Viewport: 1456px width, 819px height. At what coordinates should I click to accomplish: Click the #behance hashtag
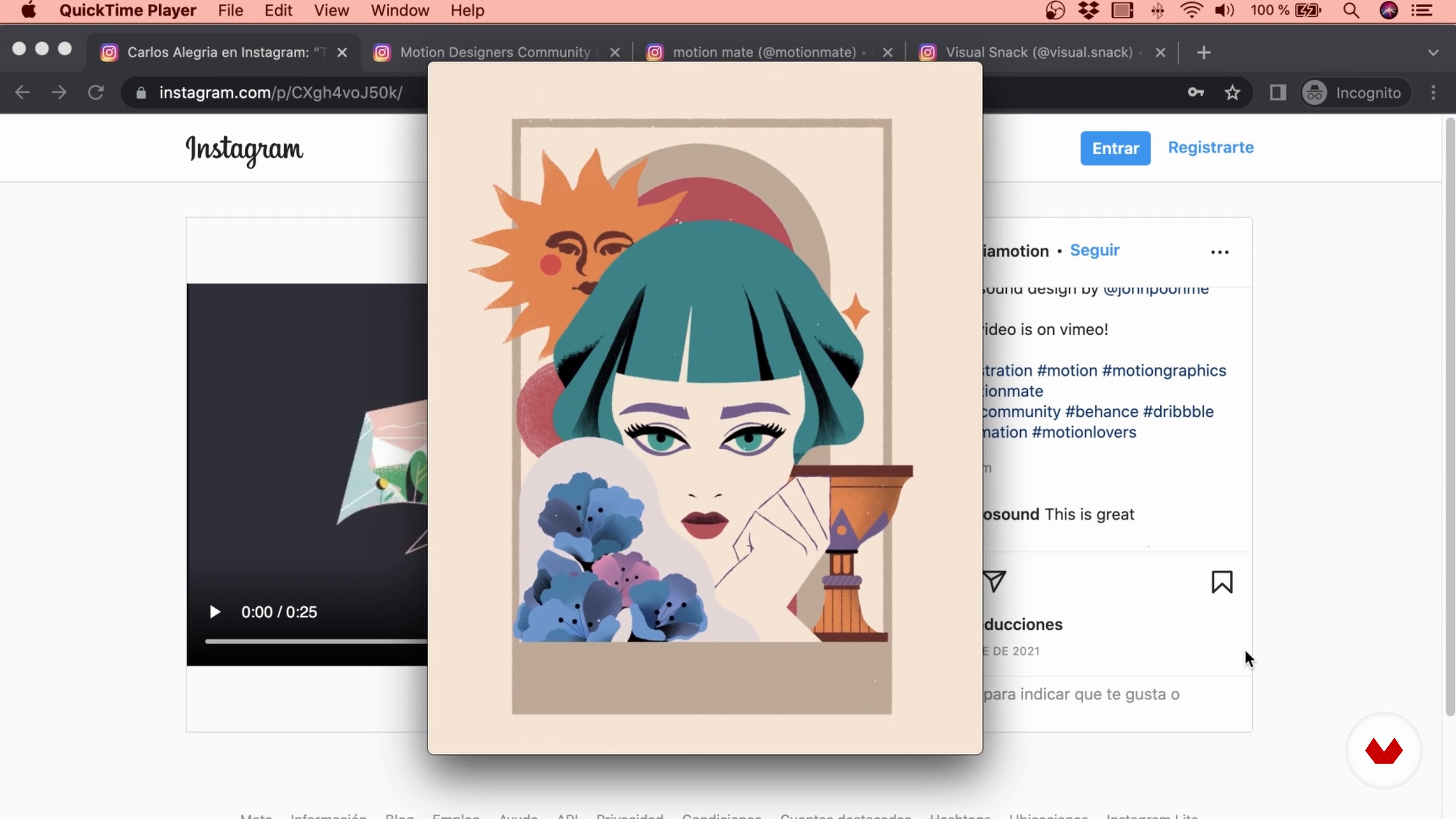pyautogui.click(x=1101, y=412)
